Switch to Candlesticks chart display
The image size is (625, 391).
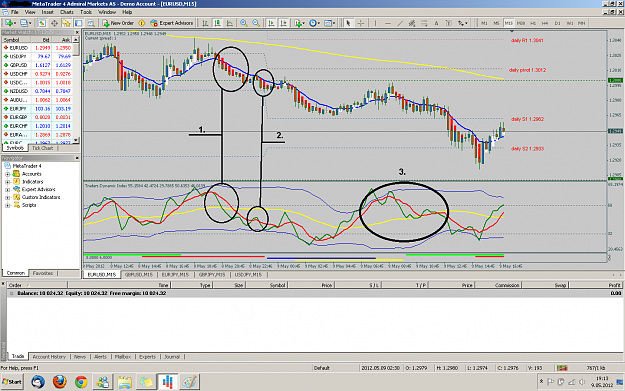pyautogui.click(x=217, y=23)
